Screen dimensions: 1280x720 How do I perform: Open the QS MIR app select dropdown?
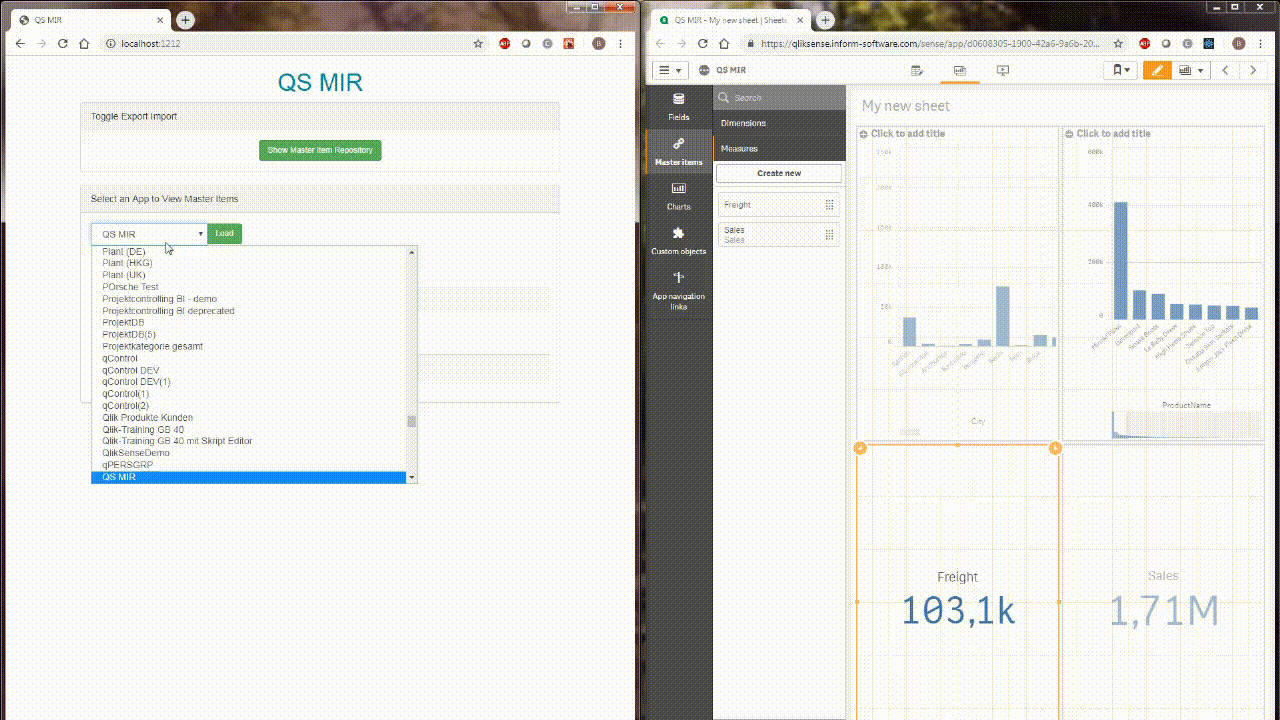pyautogui.click(x=149, y=234)
